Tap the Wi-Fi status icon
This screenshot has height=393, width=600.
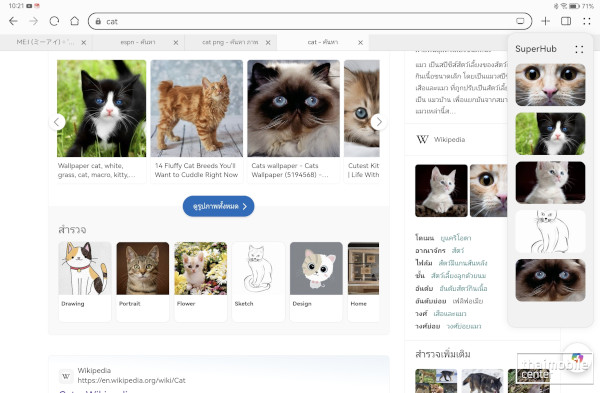(x=564, y=6)
